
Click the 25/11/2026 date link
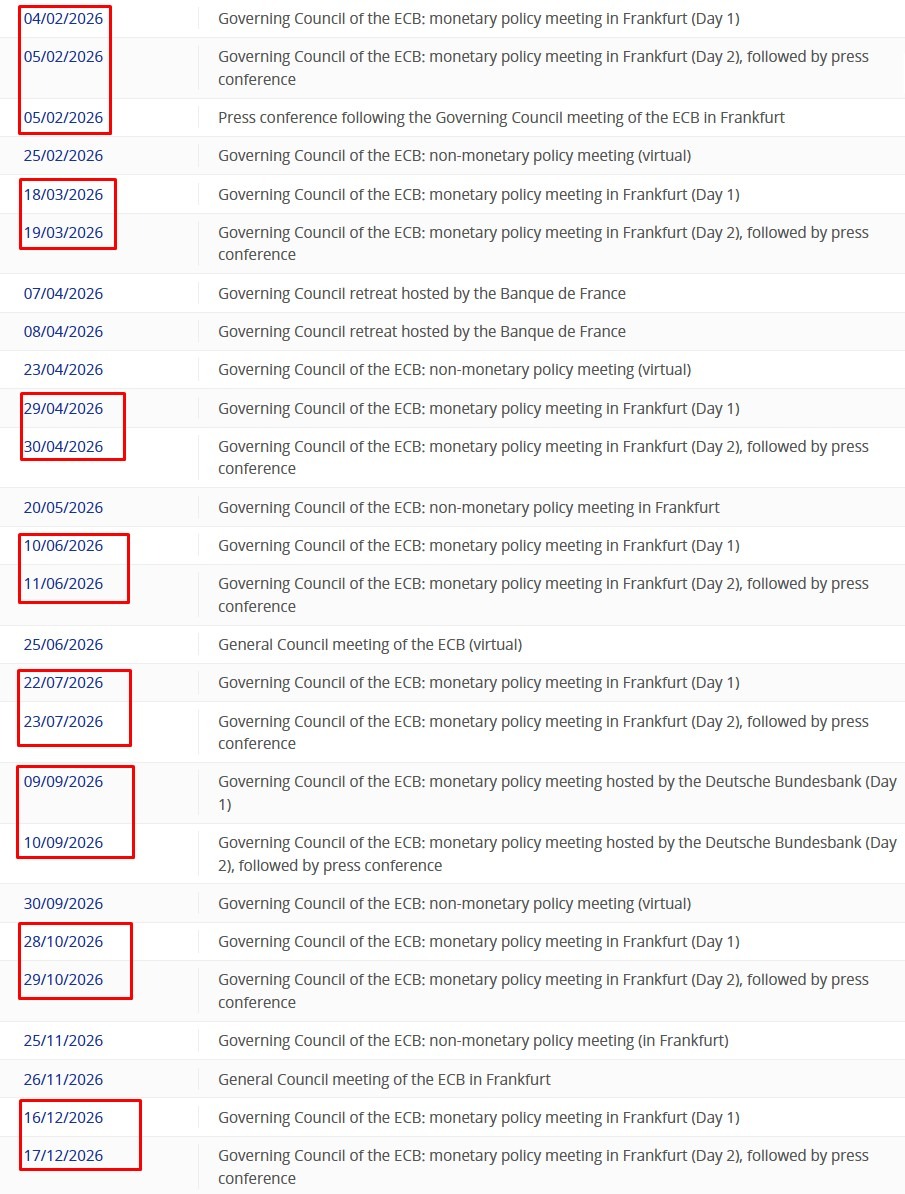(x=63, y=1040)
